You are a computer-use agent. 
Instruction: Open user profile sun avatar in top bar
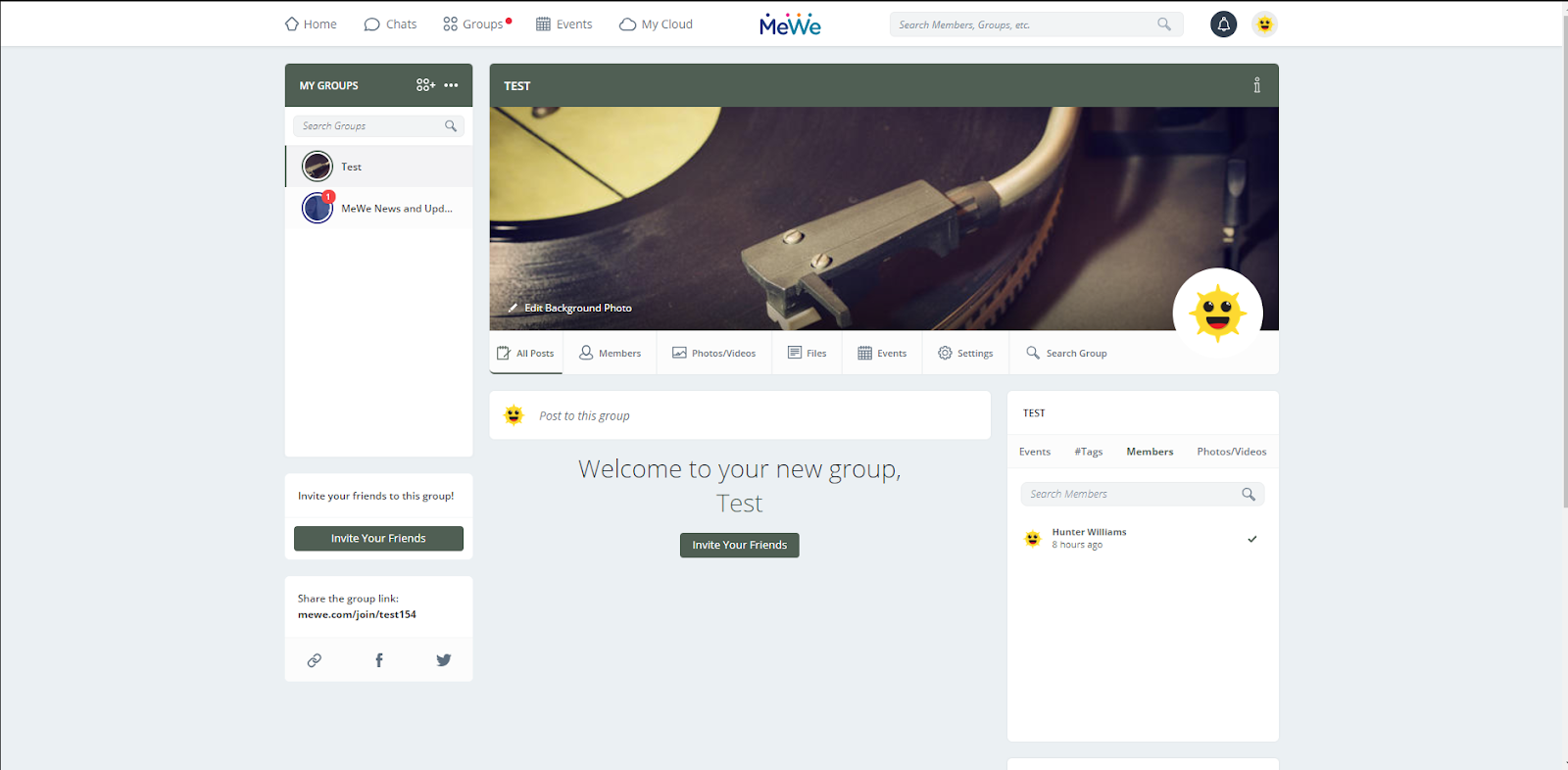click(1264, 24)
